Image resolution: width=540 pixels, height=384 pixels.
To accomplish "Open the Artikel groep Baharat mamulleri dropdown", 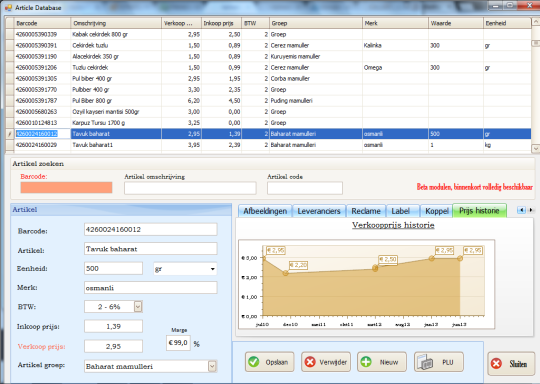I will point(212,366).
